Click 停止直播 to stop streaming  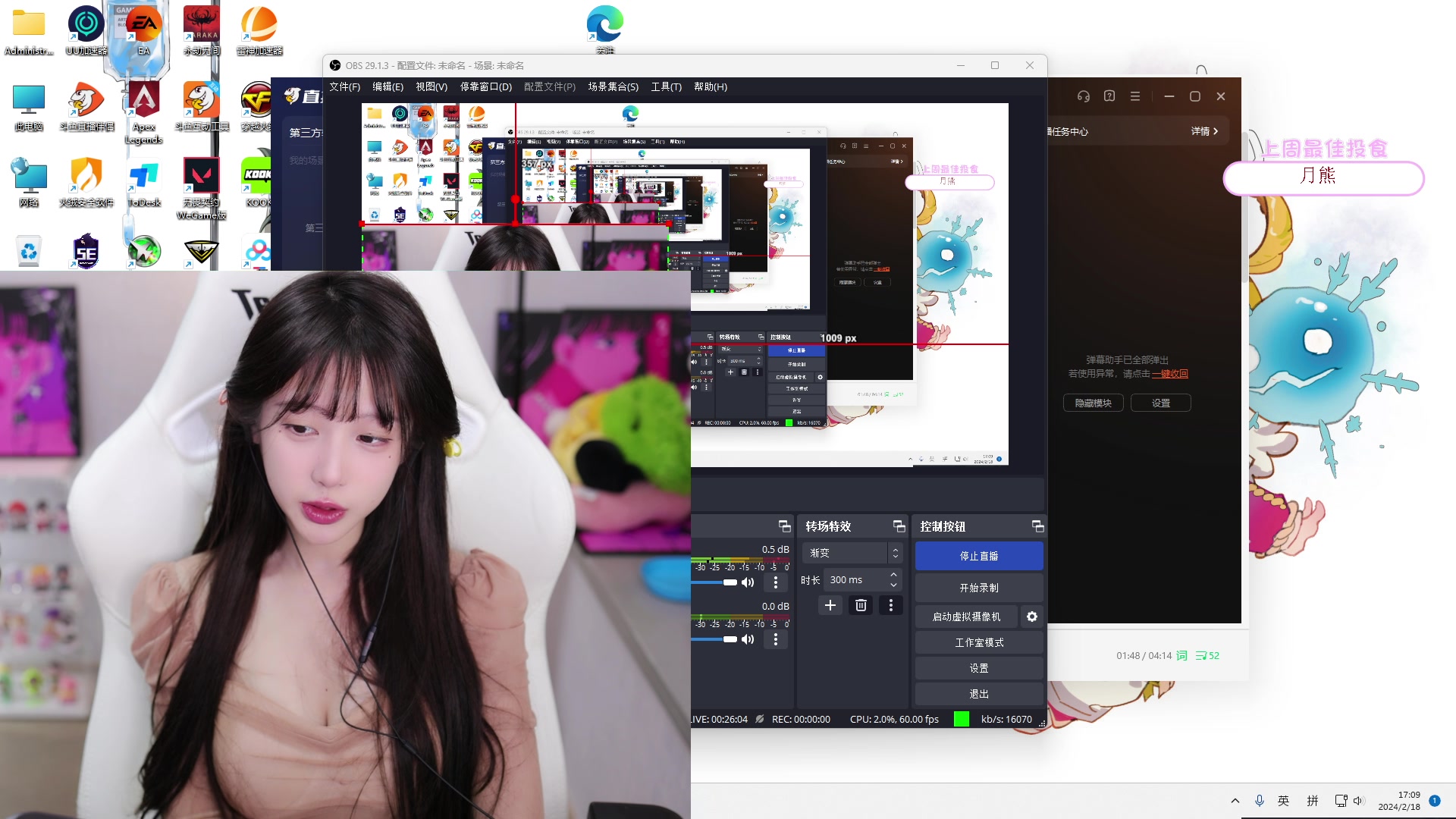979,556
